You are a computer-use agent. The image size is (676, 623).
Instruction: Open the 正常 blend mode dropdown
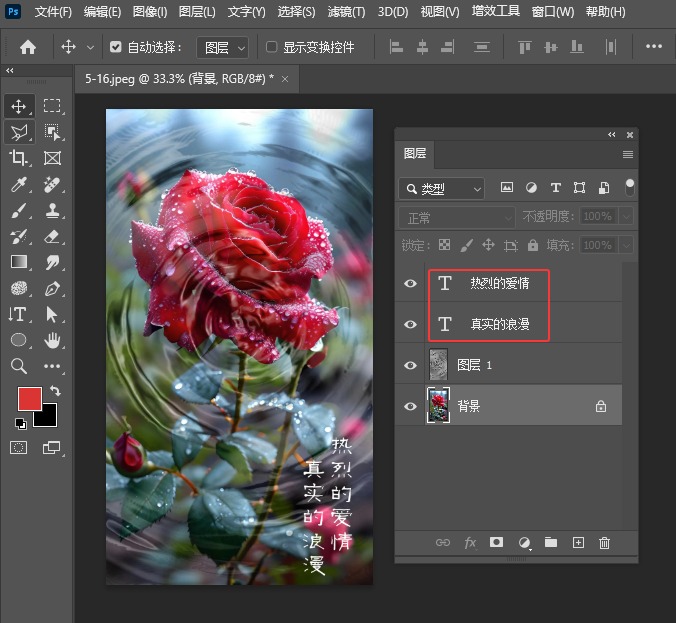point(456,217)
